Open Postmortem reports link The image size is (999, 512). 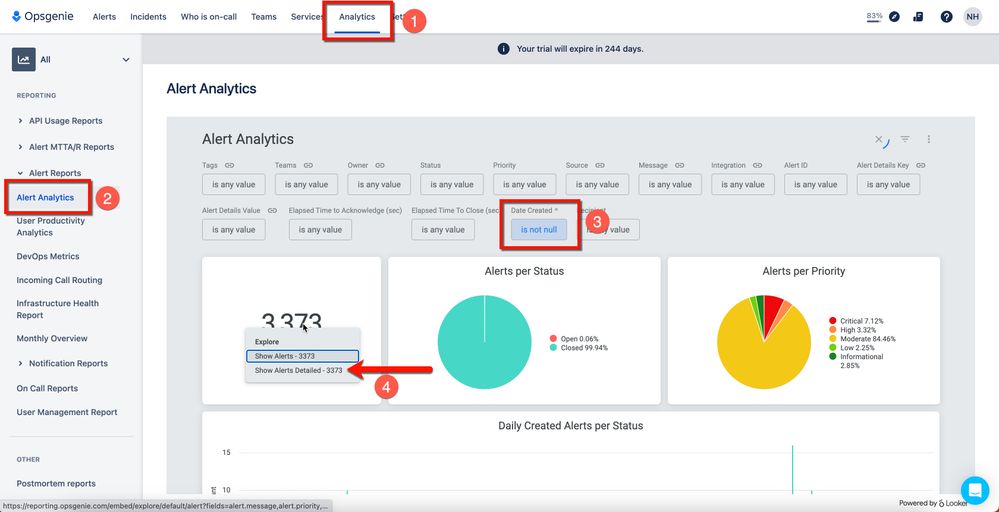click(56, 484)
